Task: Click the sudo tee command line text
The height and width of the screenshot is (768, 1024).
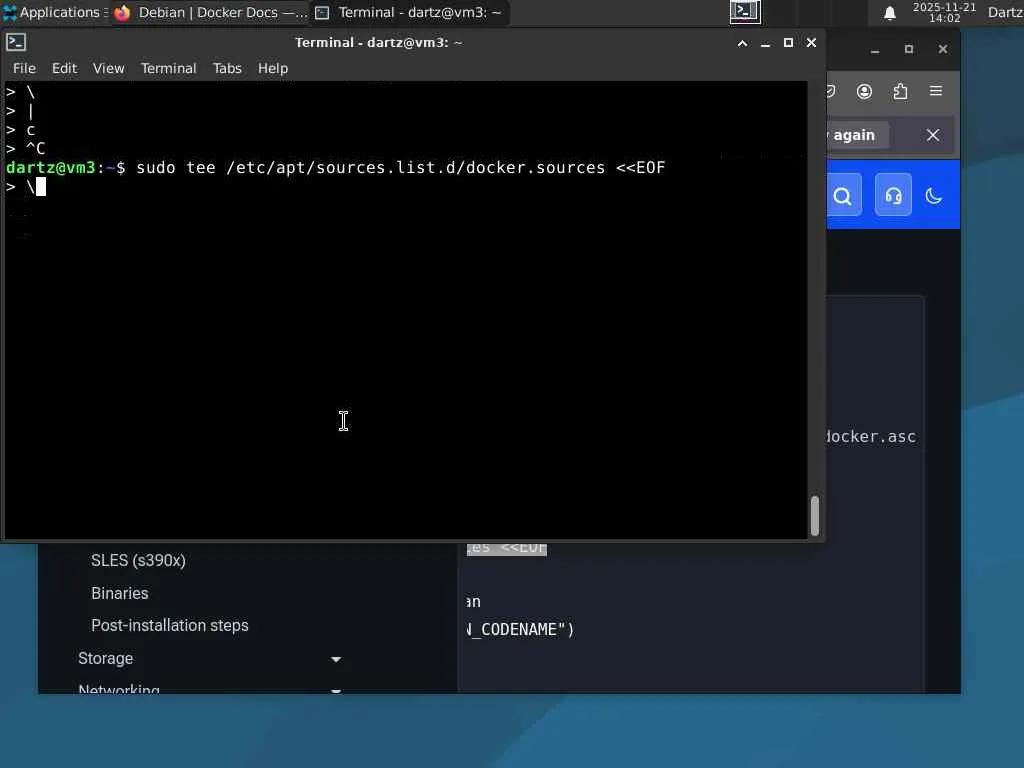Action: [400, 168]
